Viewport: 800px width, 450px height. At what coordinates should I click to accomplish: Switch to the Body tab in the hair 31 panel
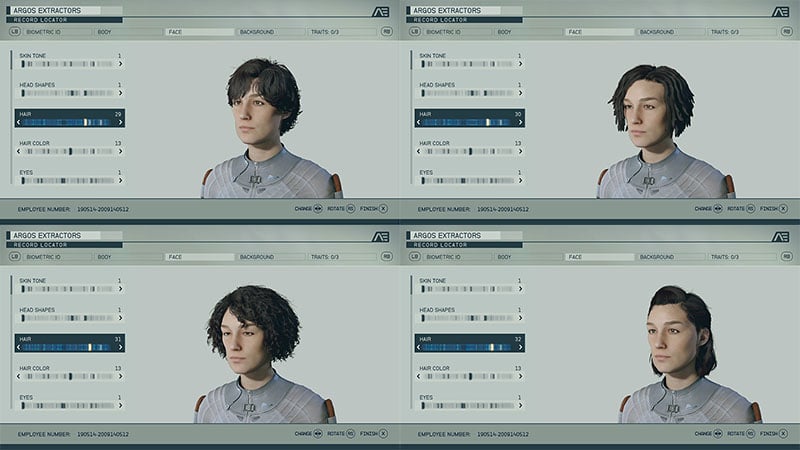pos(128,257)
